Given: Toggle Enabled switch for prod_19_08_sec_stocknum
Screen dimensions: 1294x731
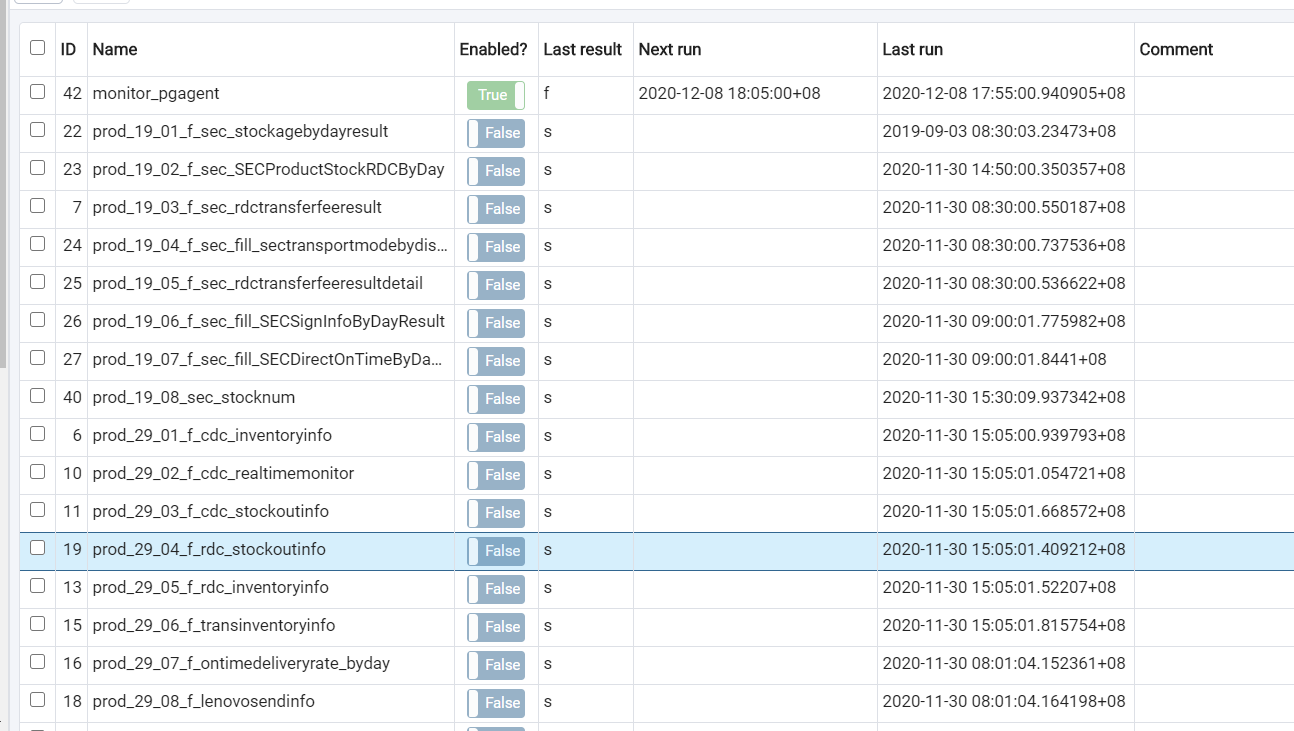Looking at the screenshot, I should point(496,399).
